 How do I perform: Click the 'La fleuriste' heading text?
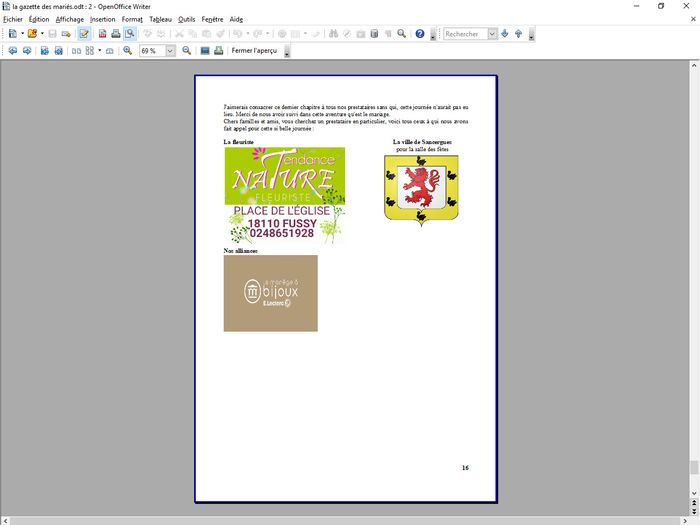[238, 142]
